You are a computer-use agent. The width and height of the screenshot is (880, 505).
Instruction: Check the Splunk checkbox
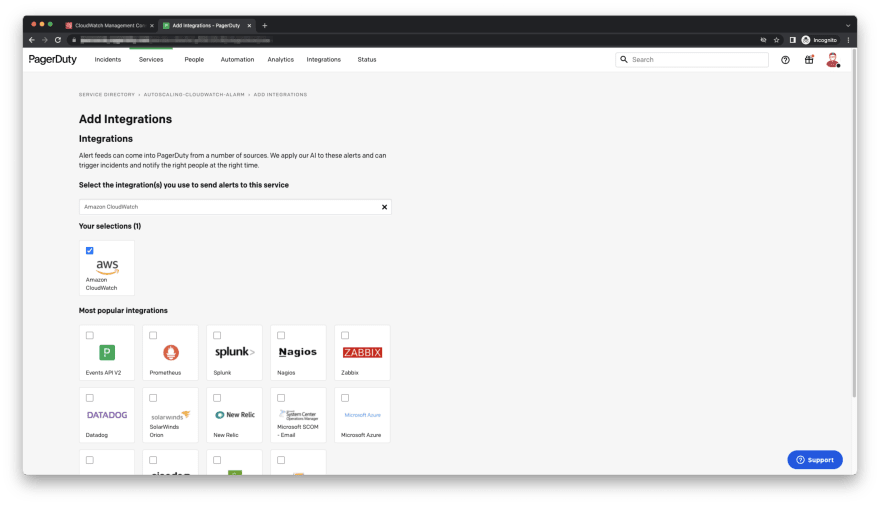click(x=217, y=335)
